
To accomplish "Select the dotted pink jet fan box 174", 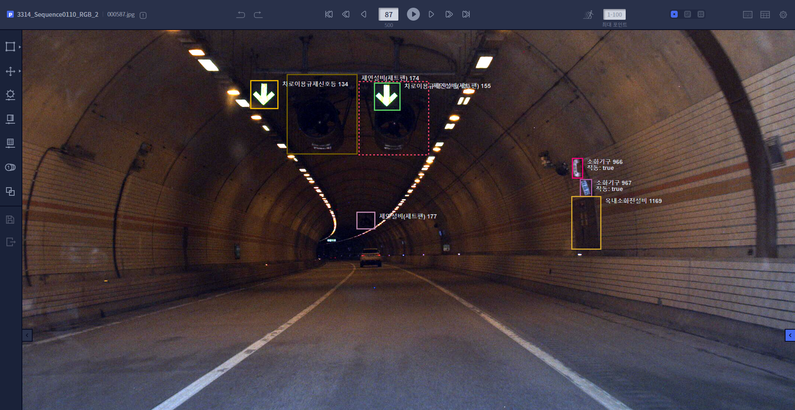I will point(394,118).
